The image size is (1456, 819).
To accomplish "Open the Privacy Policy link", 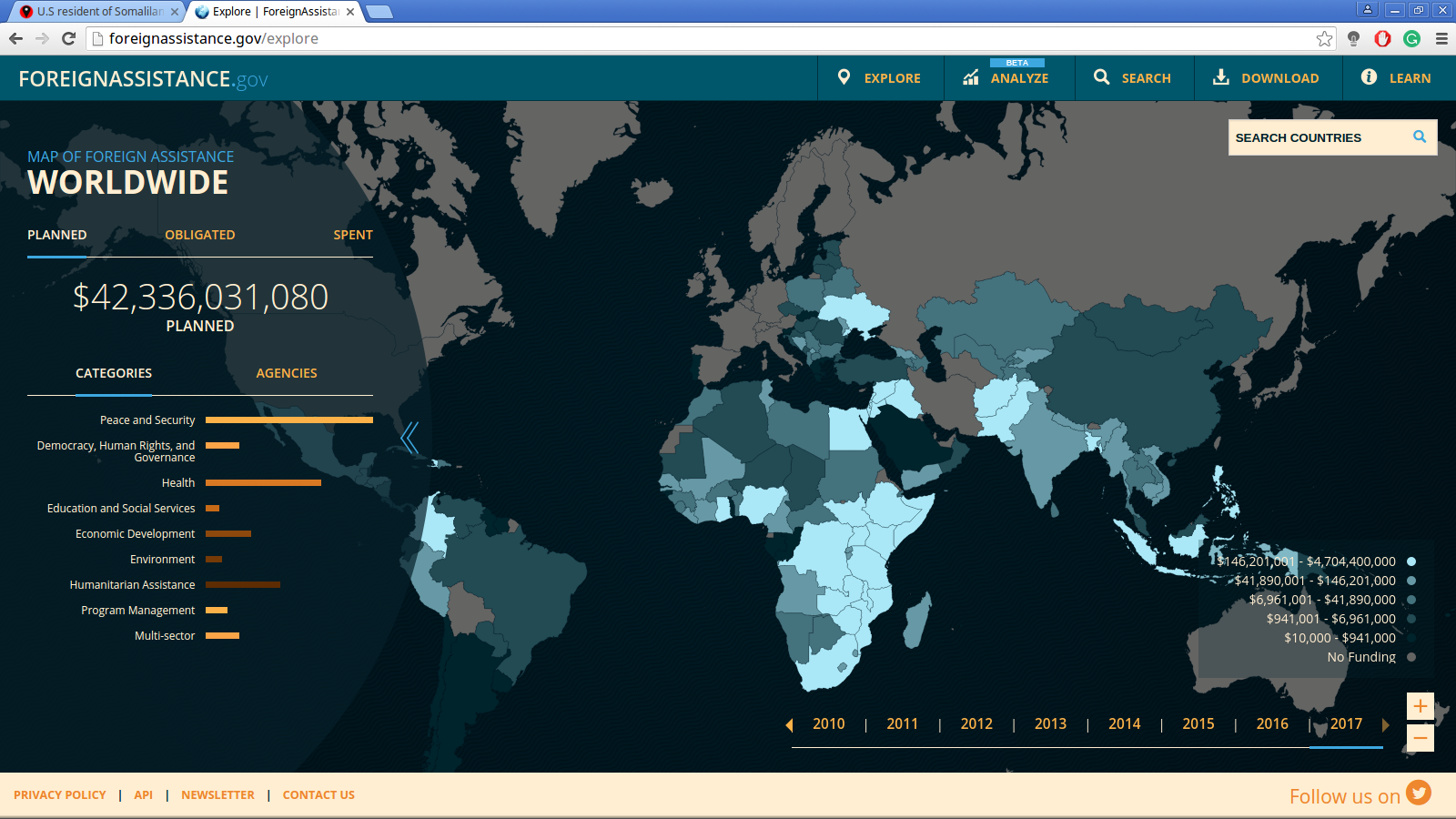I will click(60, 794).
